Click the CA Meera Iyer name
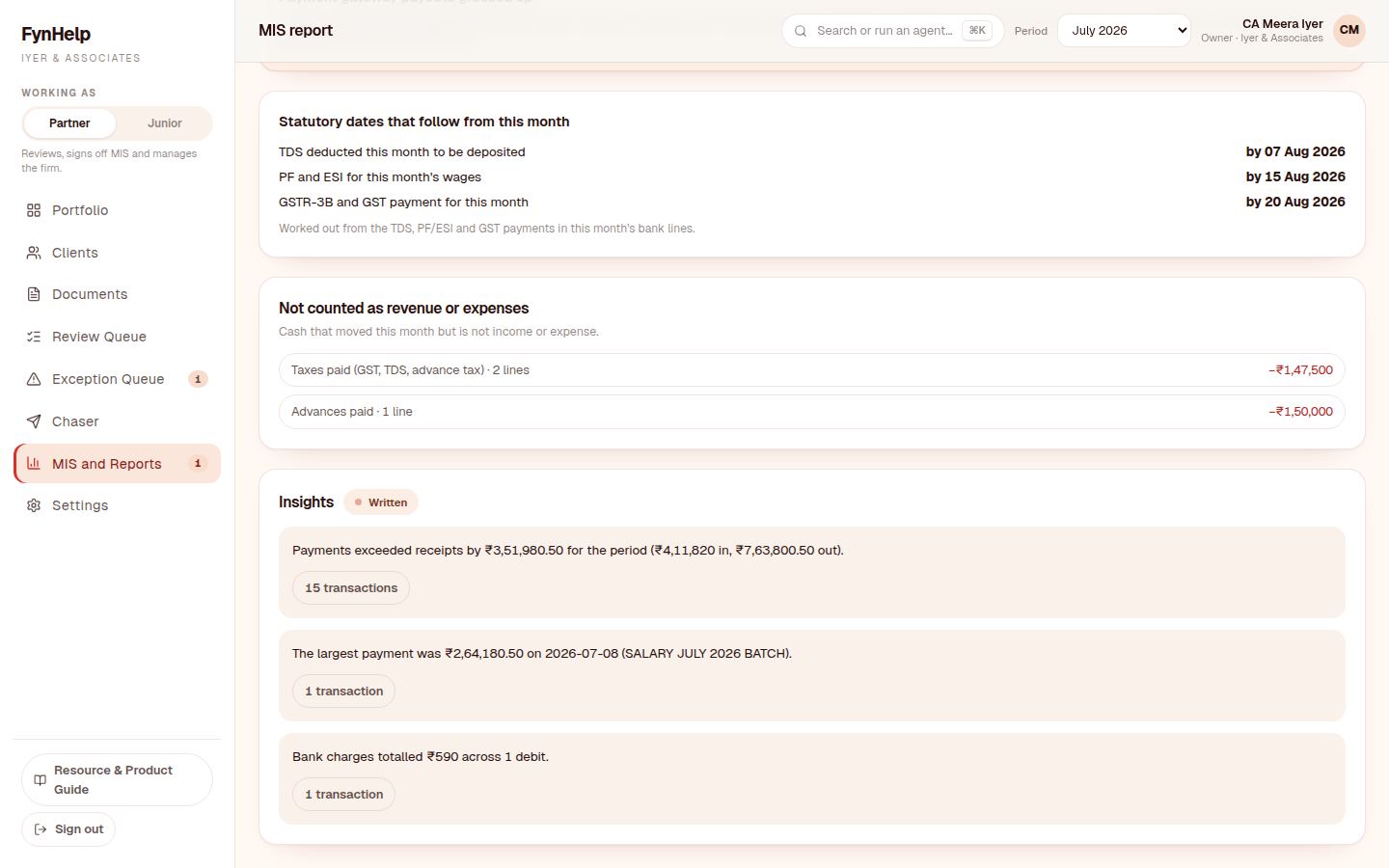The height and width of the screenshot is (868, 1389). [1282, 23]
